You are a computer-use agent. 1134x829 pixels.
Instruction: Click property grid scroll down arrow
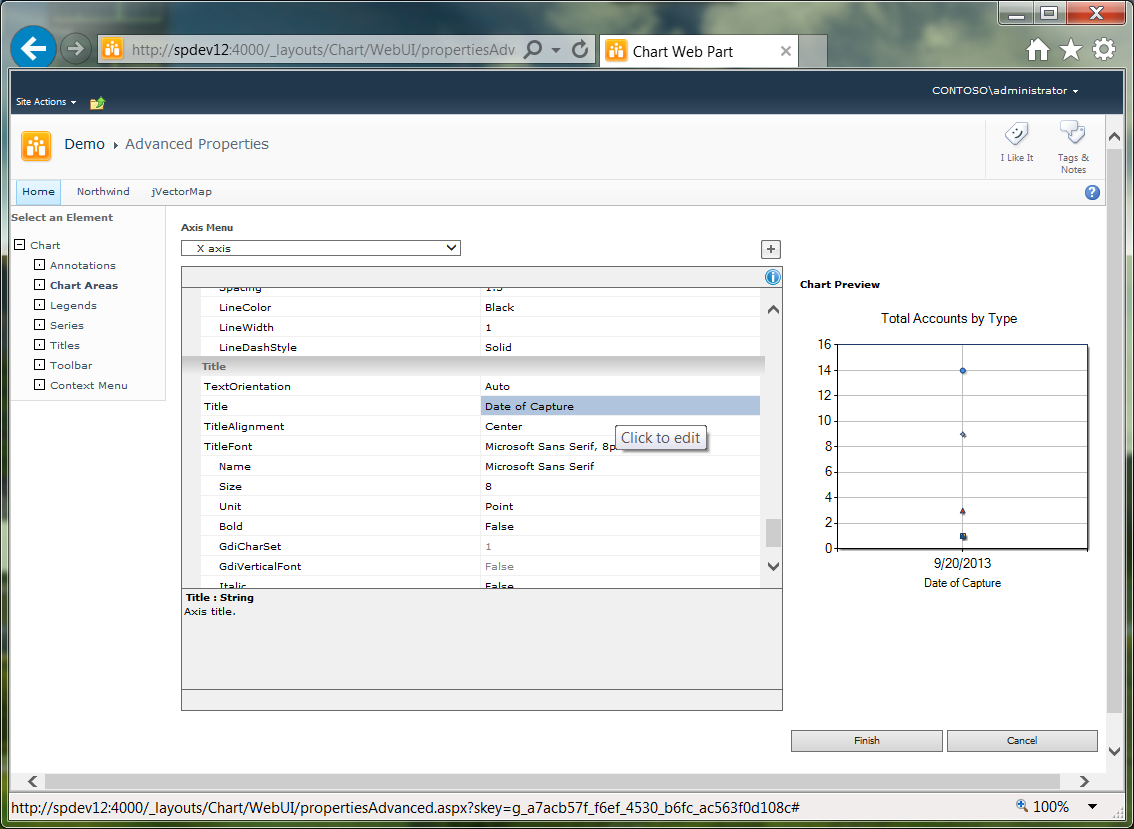coord(773,566)
